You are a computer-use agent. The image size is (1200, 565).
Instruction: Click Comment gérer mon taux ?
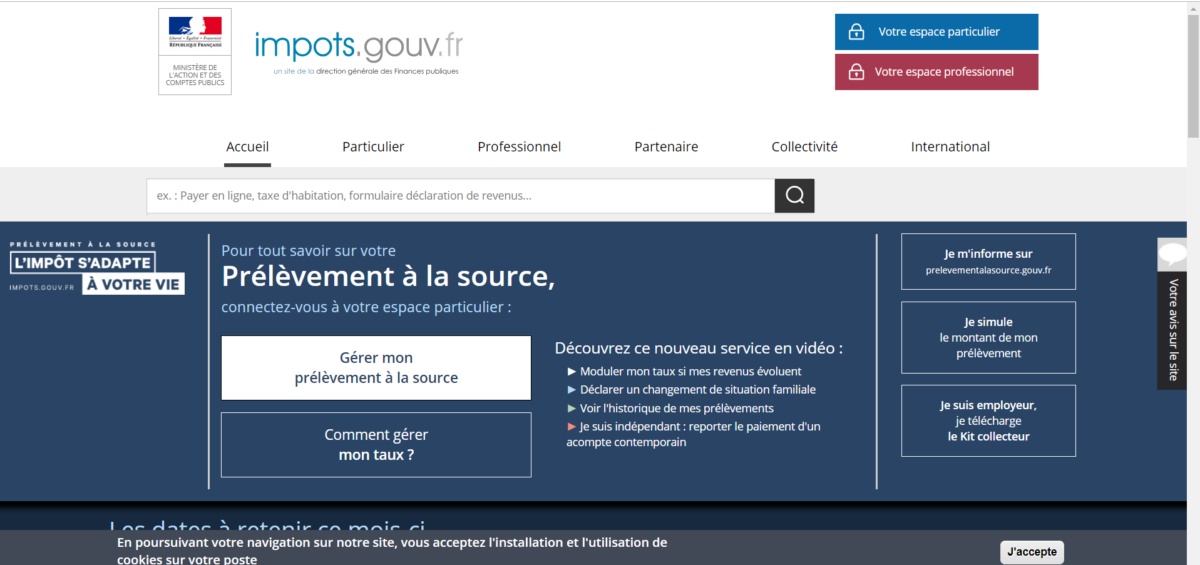[x=376, y=445]
